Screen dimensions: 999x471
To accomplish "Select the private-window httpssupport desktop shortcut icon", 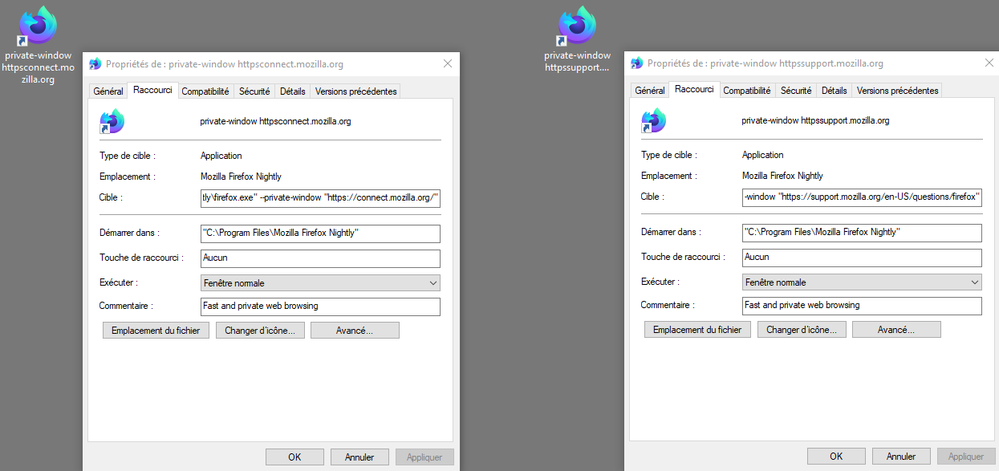I will [x=578, y=25].
